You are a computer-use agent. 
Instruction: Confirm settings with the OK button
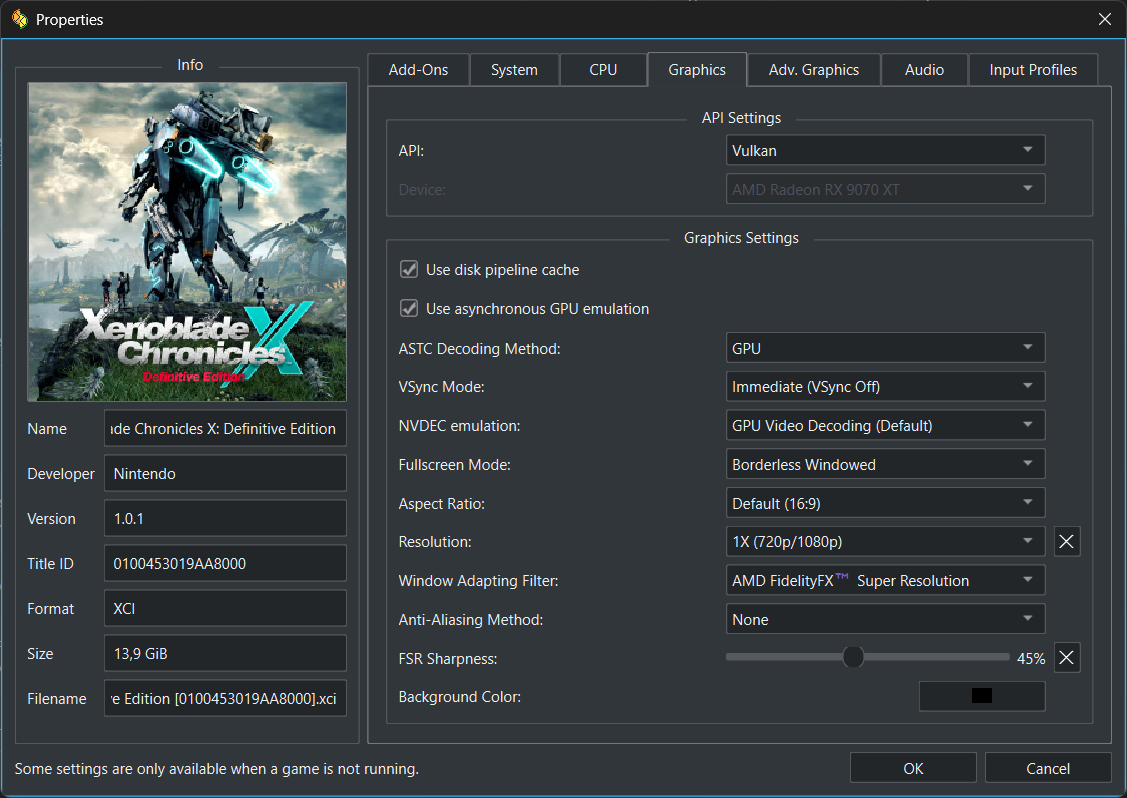coord(913,769)
